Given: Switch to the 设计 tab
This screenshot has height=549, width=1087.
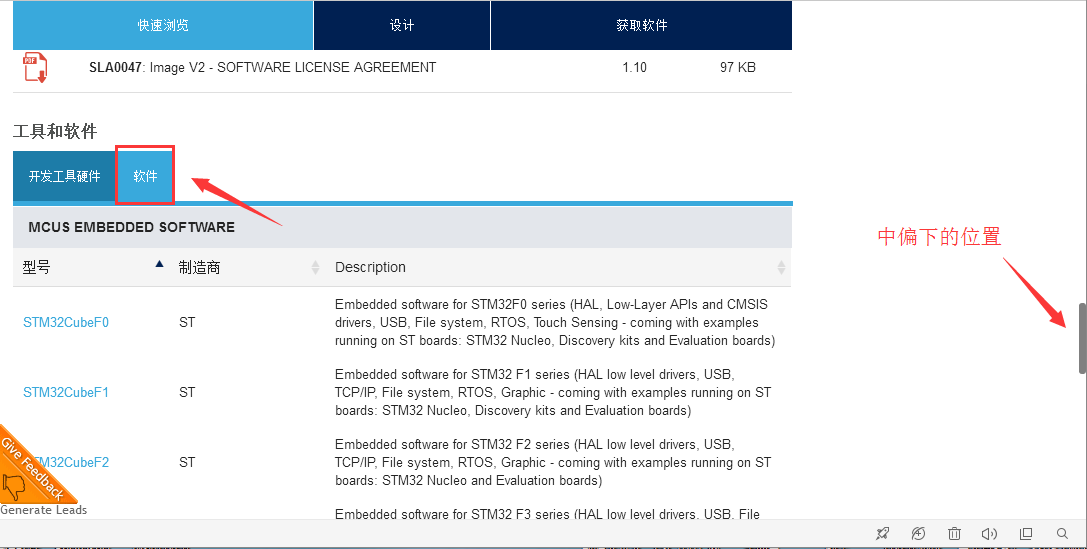Looking at the screenshot, I should coord(402,25).
